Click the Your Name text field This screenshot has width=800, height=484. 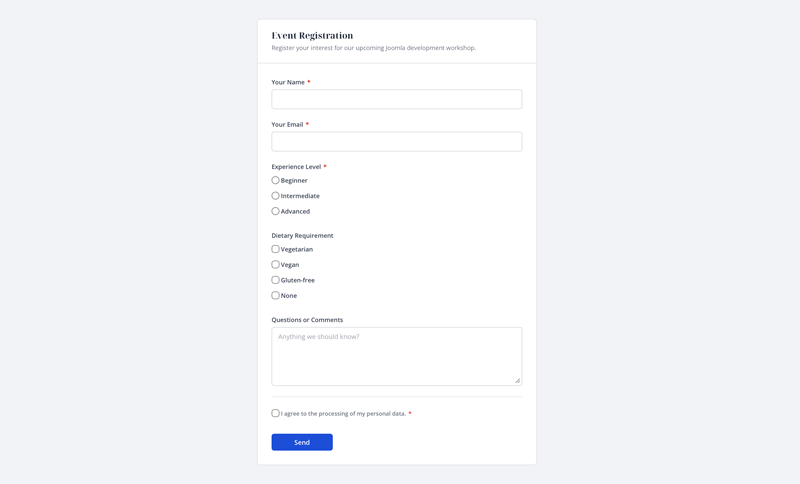coord(396,99)
